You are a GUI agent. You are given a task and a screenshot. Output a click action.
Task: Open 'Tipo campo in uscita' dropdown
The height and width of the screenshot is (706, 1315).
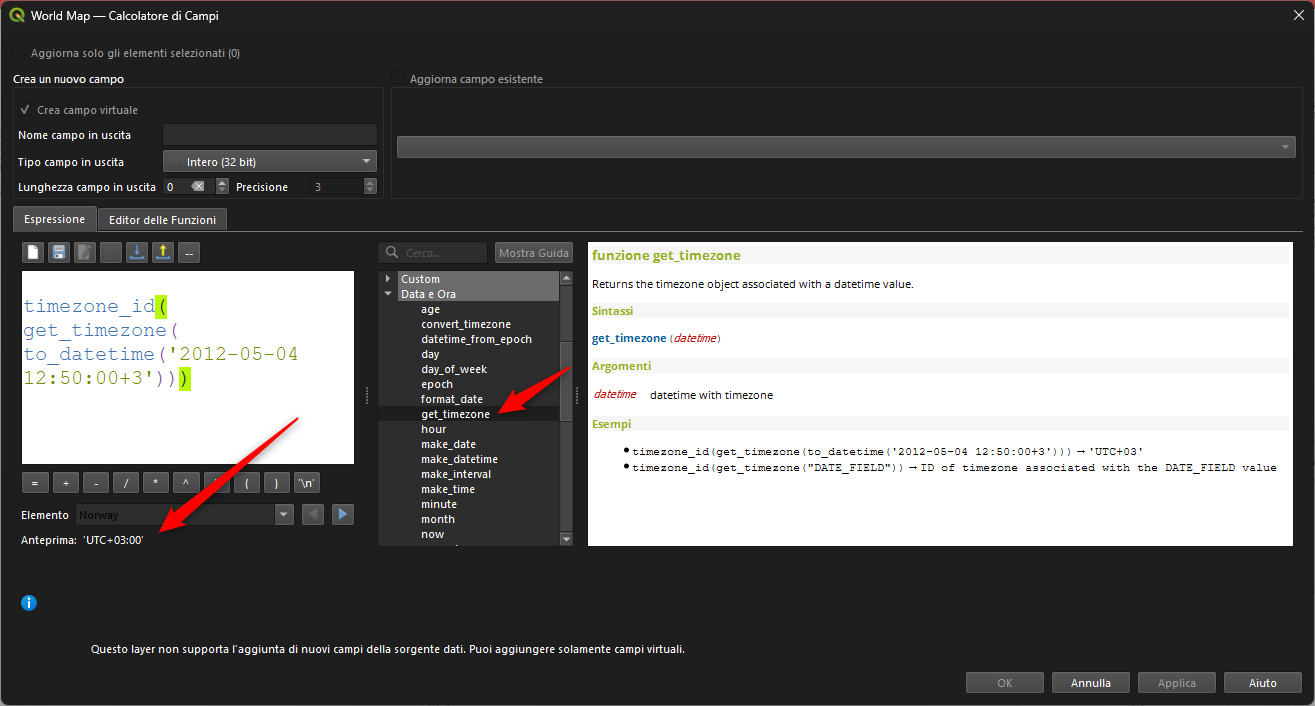(x=269, y=161)
